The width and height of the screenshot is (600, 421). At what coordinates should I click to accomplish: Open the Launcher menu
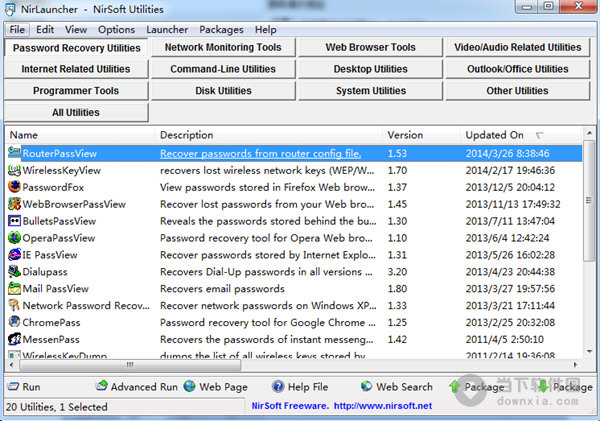[167, 29]
